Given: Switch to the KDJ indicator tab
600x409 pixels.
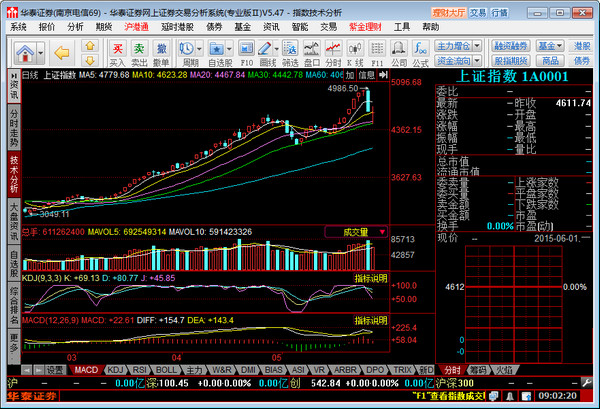Looking at the screenshot, I should pos(114,370).
